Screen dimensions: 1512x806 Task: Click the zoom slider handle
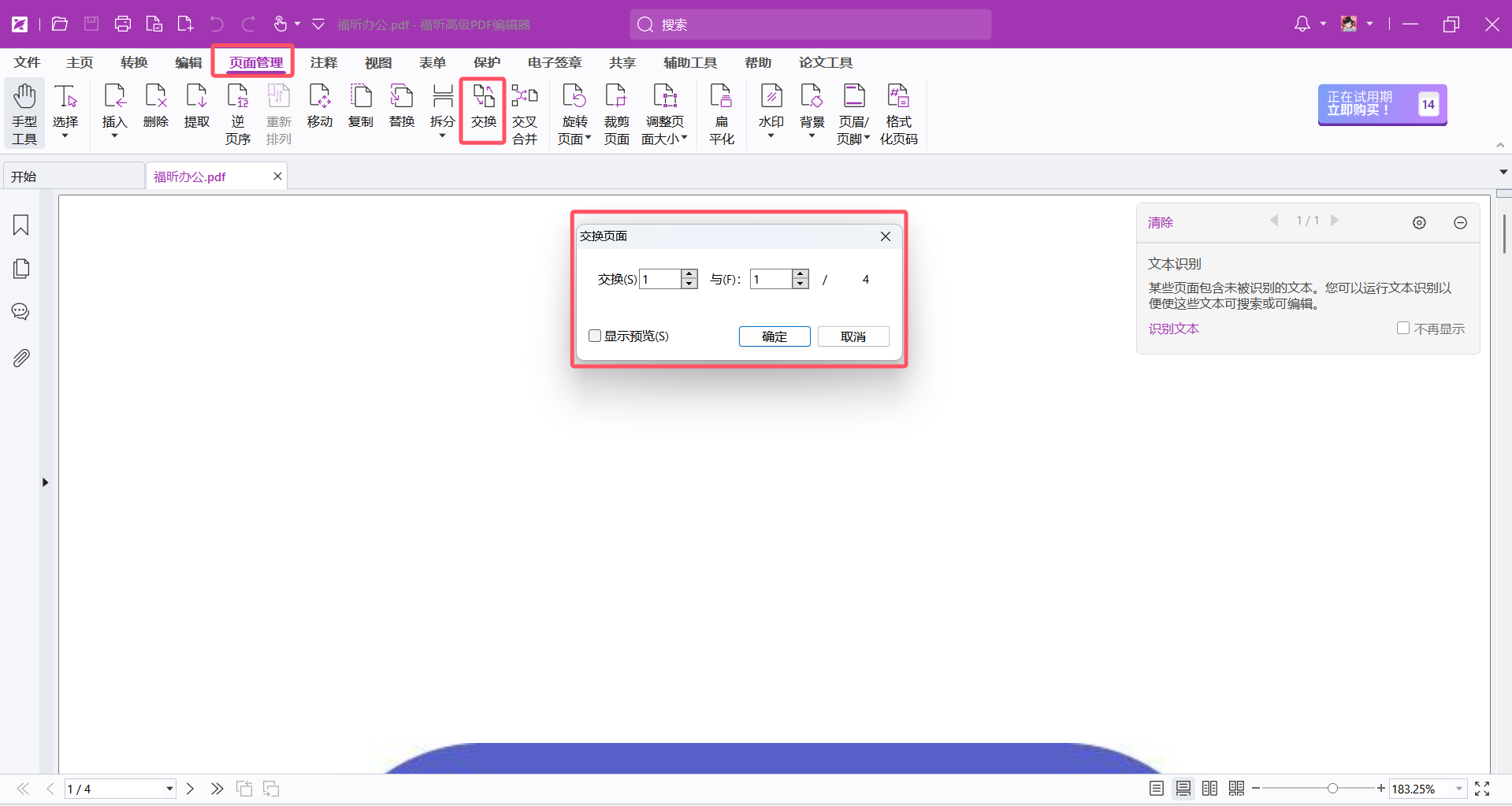[x=1332, y=789]
